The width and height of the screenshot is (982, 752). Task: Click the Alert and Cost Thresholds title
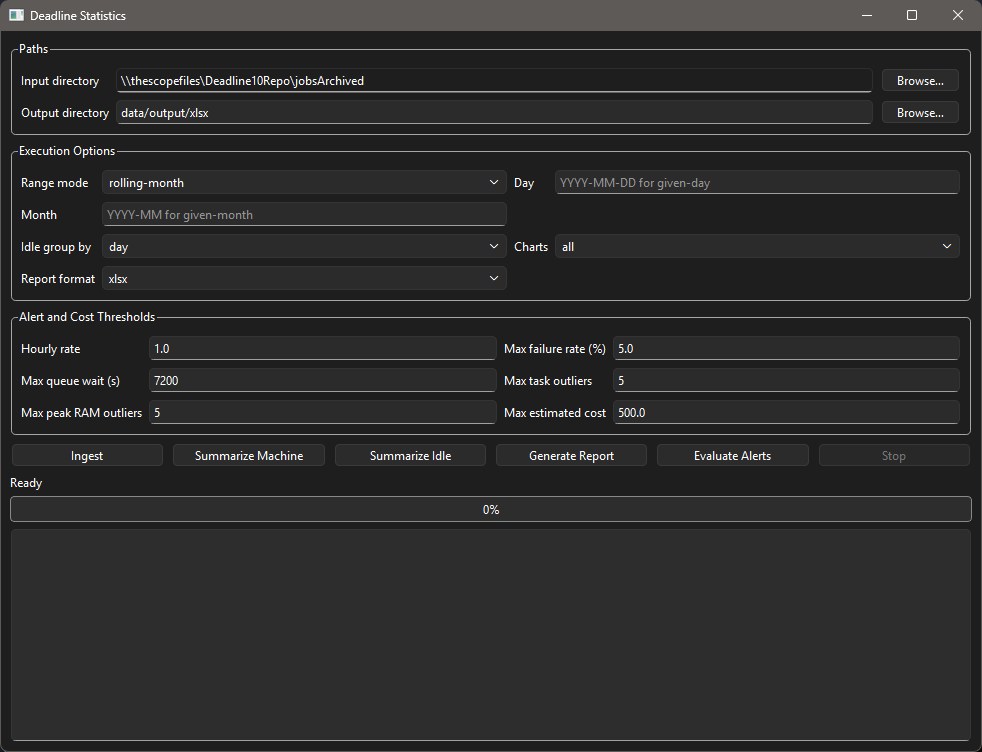click(x=86, y=316)
